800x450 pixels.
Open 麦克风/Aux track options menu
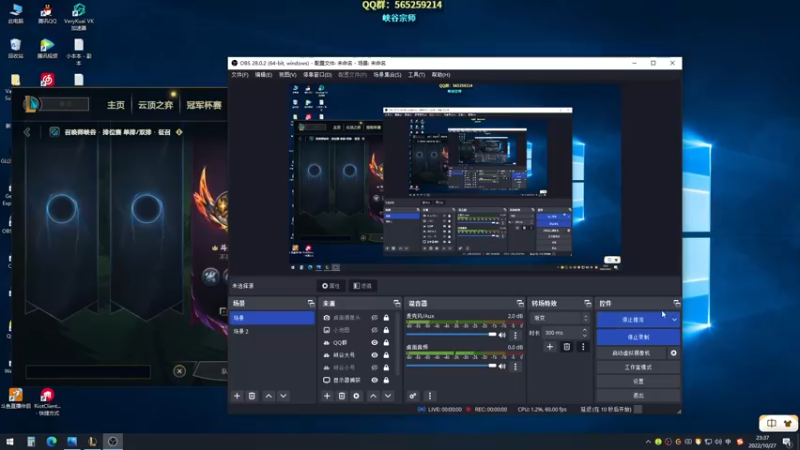[515, 335]
